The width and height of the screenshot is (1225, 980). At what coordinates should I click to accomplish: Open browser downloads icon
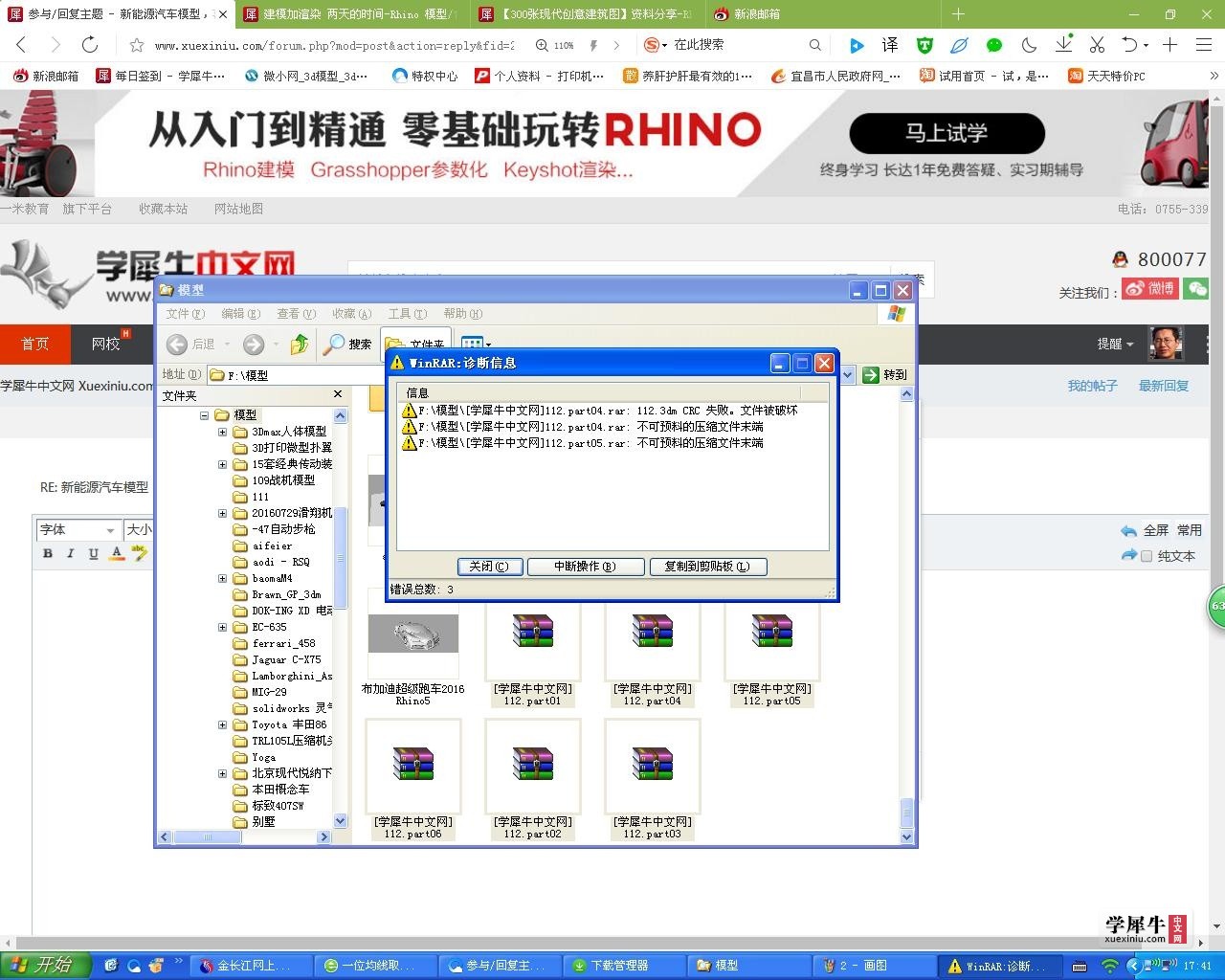coord(1063,45)
